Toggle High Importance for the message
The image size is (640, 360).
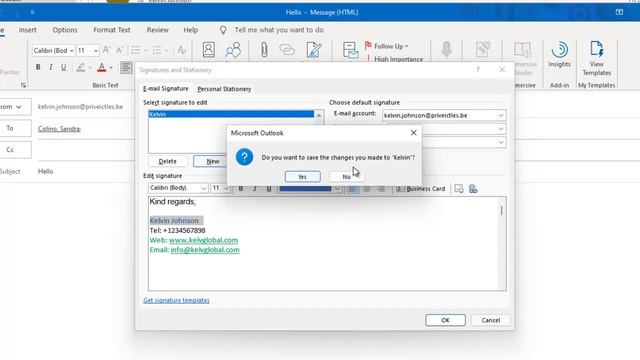click(395, 59)
